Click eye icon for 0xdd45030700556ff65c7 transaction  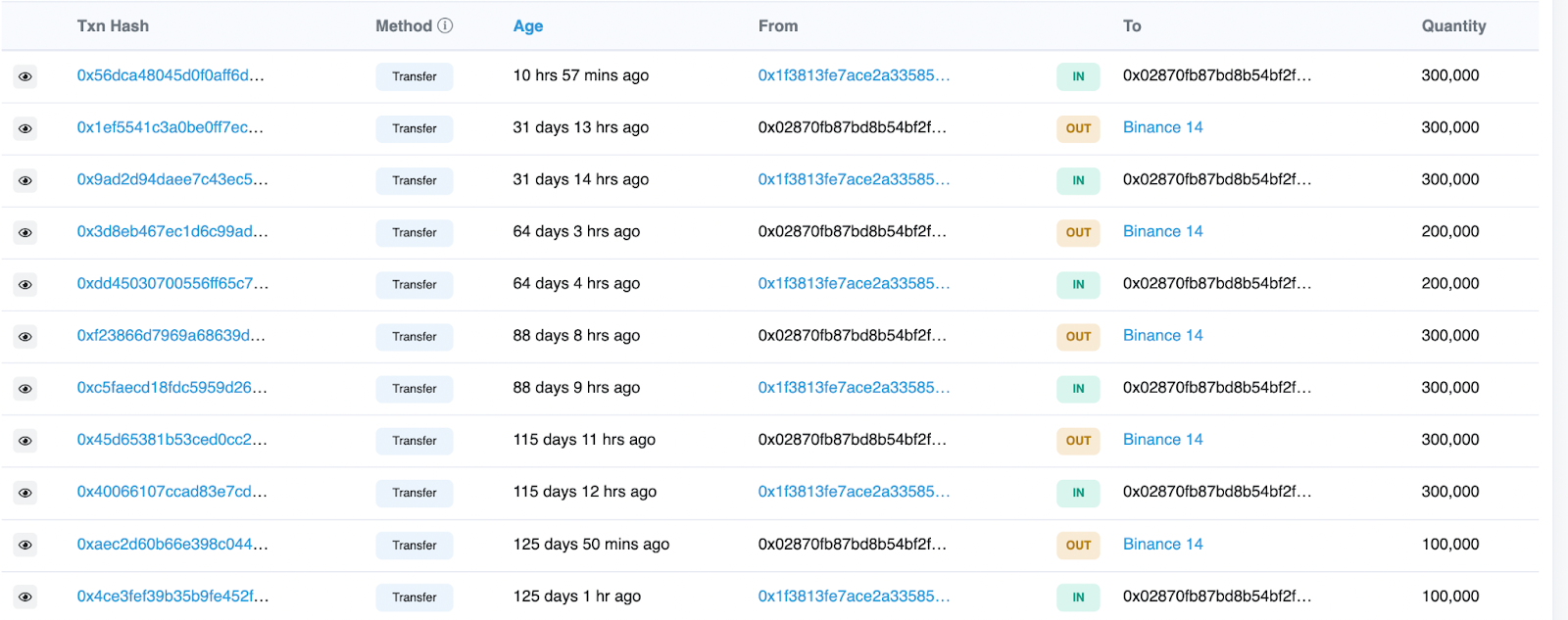(x=25, y=284)
